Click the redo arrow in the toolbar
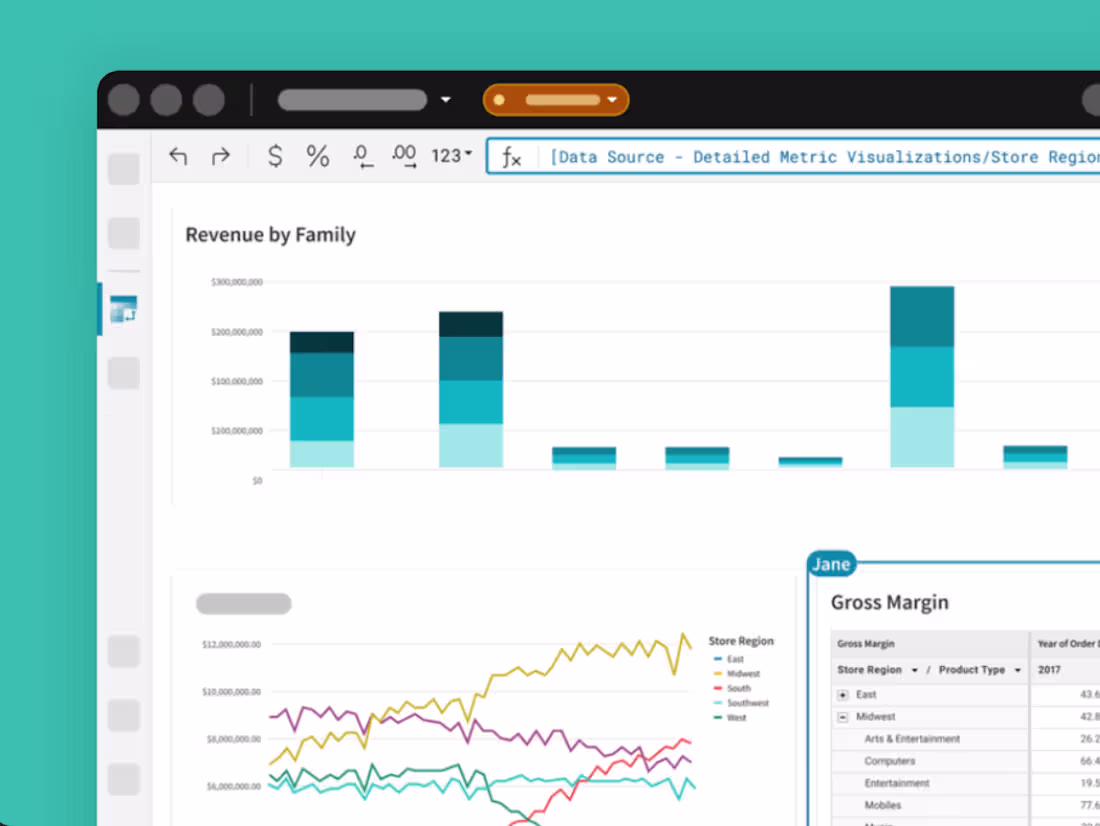The width and height of the screenshot is (1100, 826). pyautogui.click(x=220, y=156)
